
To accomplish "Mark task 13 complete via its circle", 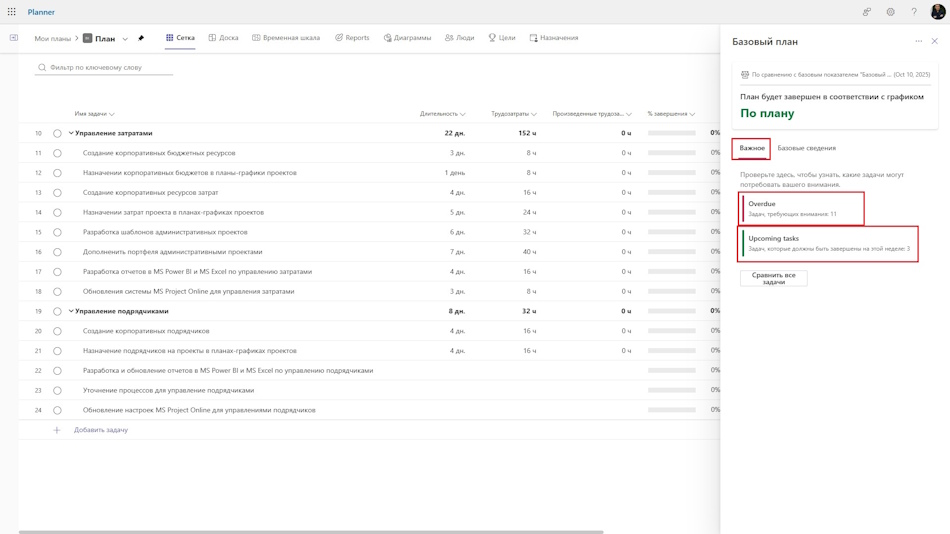I will tap(57, 193).
